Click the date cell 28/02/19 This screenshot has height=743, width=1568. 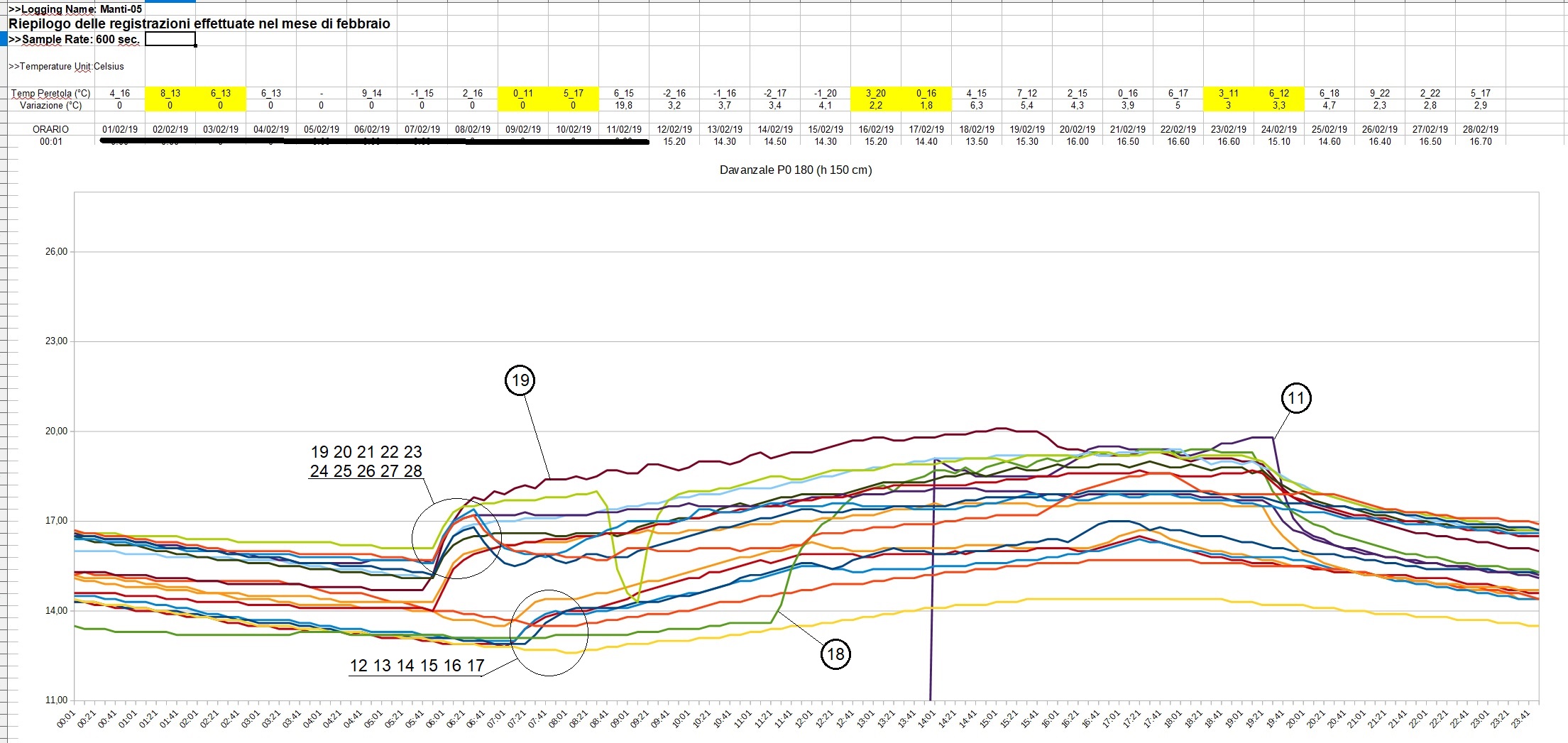point(1481,129)
